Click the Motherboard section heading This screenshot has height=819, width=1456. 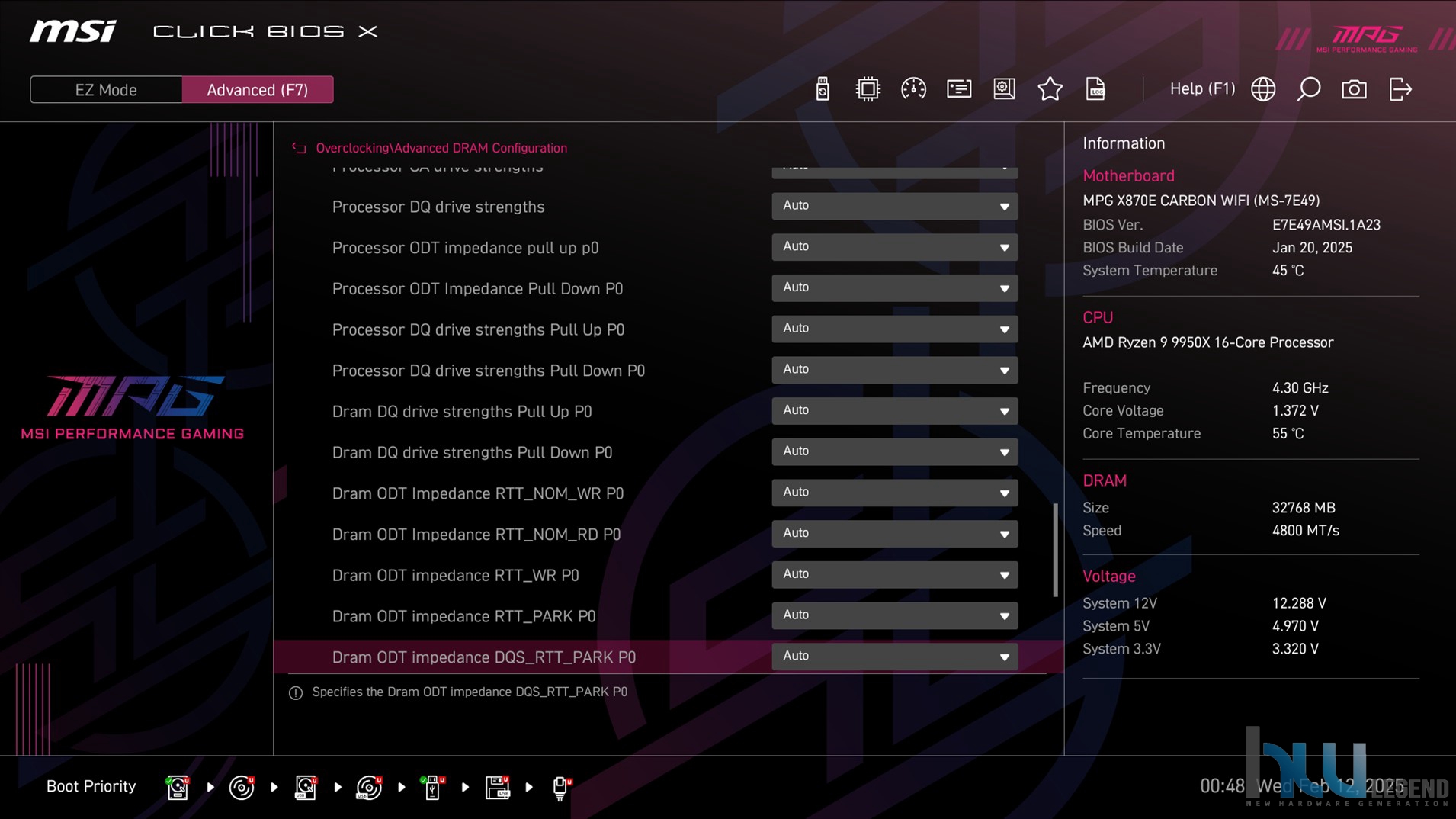(1128, 176)
